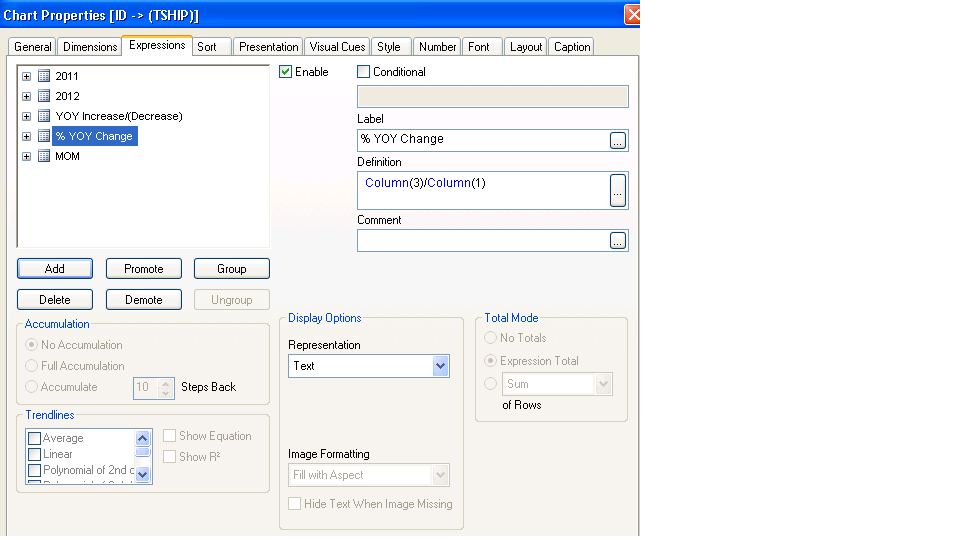Switch to the Number tab
This screenshot has width=960, height=540.
437,47
